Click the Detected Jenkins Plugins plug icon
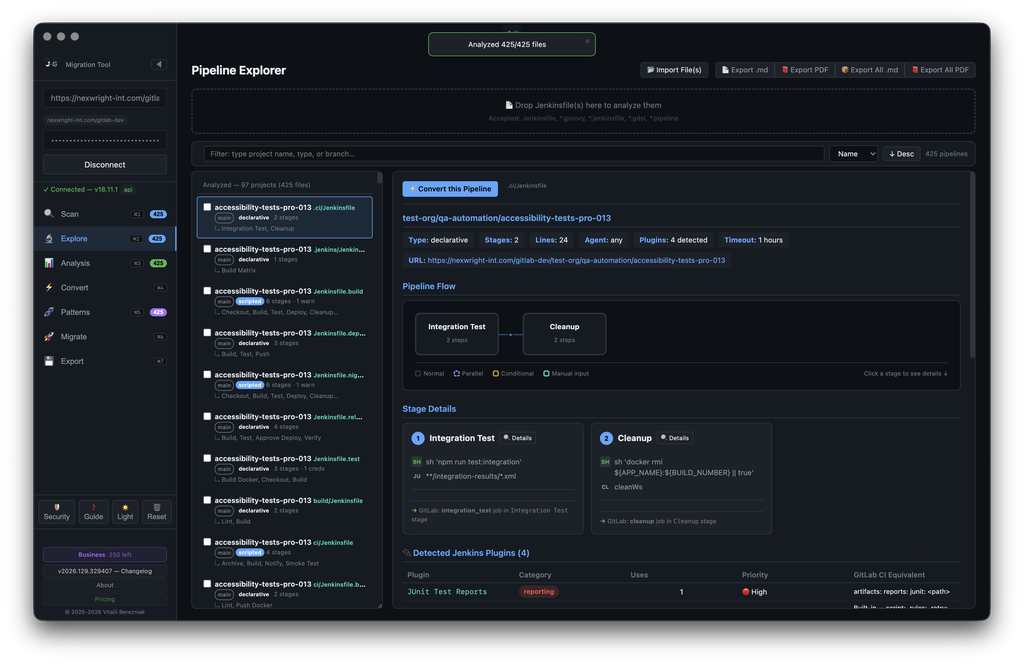Image resolution: width=1024 pixels, height=665 pixels. pyautogui.click(x=407, y=553)
